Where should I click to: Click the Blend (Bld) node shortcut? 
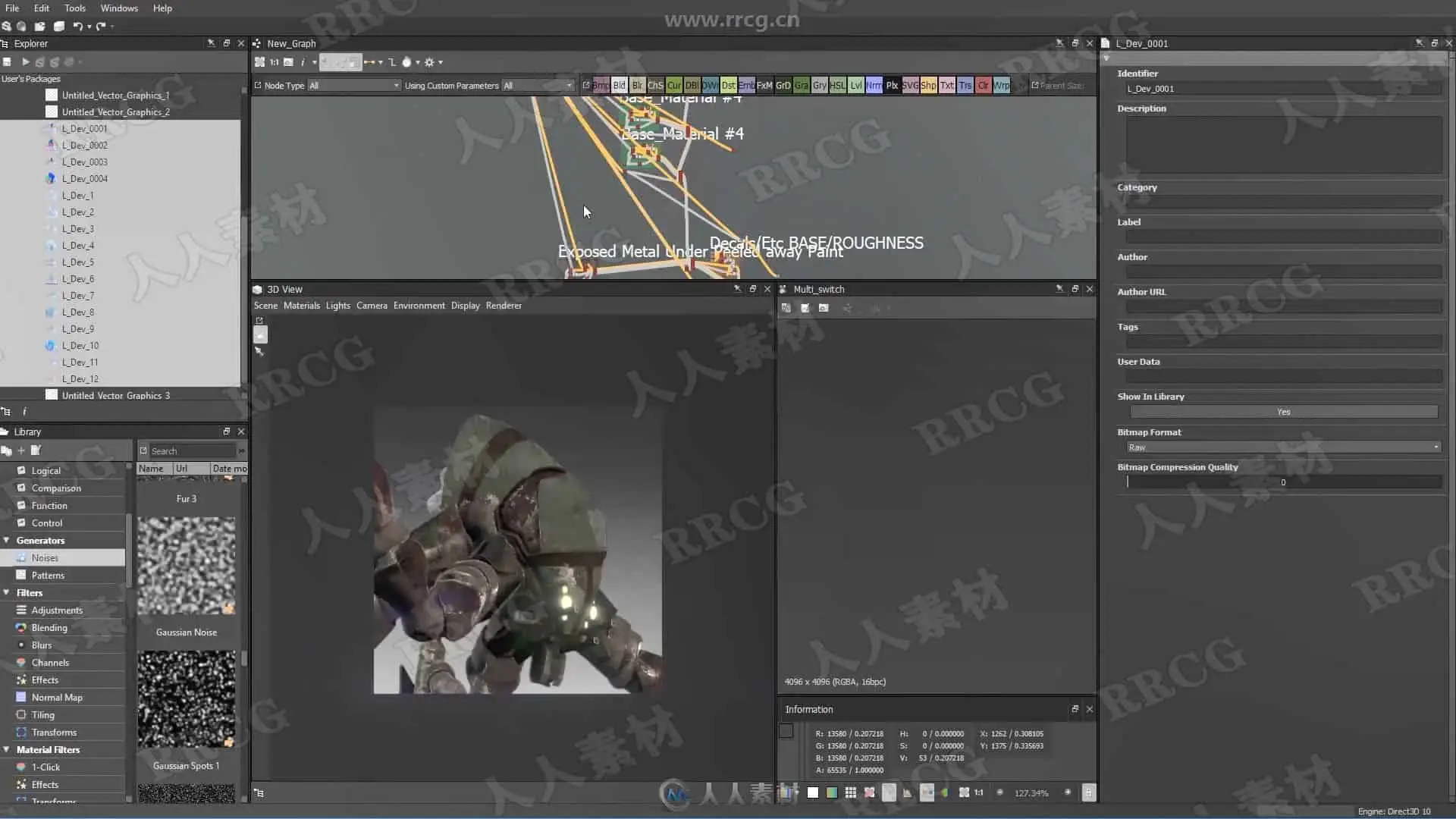click(619, 86)
